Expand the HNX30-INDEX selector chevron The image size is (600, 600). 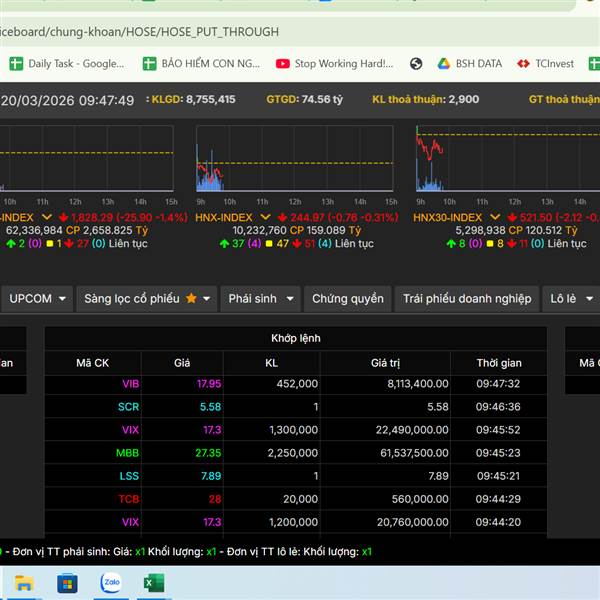coord(495,217)
